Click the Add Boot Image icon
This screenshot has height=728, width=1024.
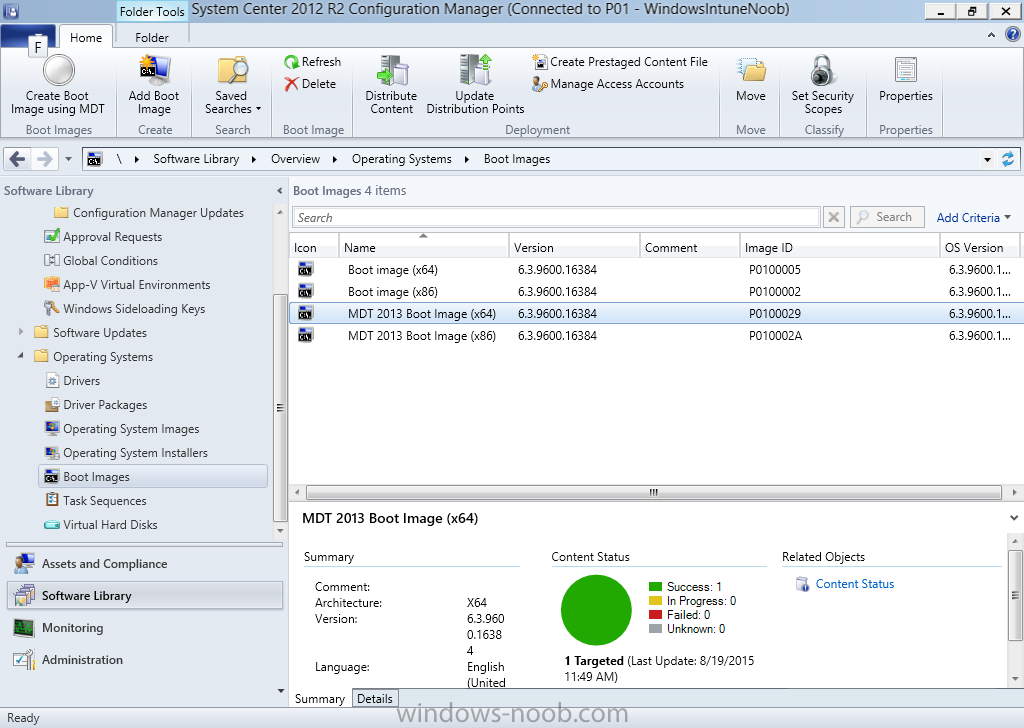(x=154, y=70)
